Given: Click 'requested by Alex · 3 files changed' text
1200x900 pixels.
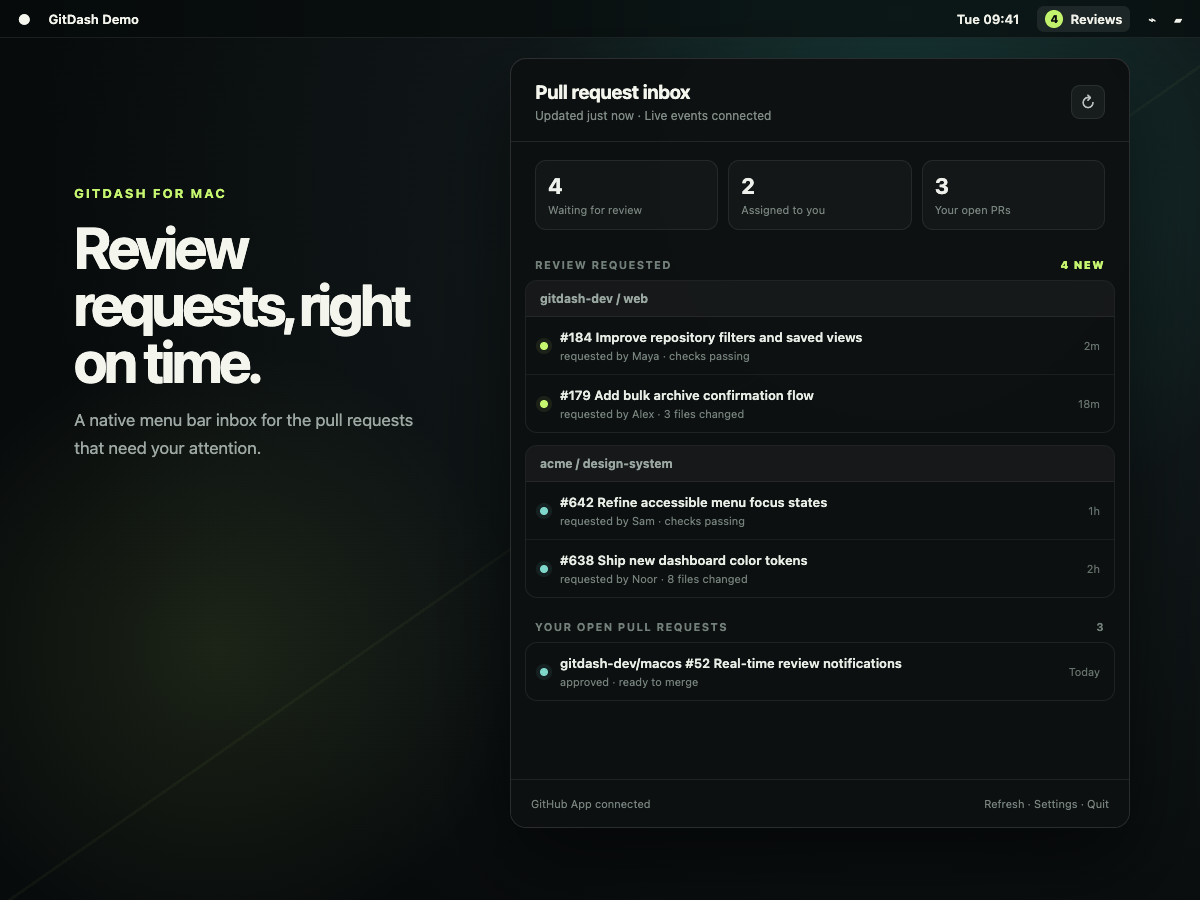Looking at the screenshot, I should pos(652,414).
